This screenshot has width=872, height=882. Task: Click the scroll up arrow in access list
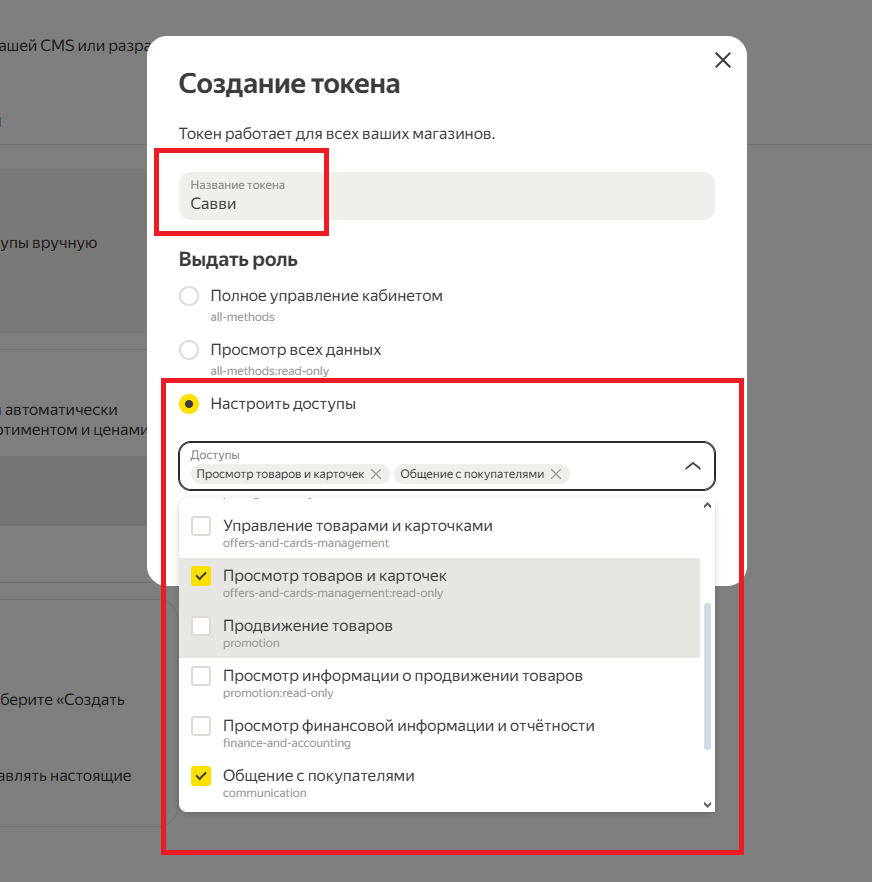[x=708, y=506]
